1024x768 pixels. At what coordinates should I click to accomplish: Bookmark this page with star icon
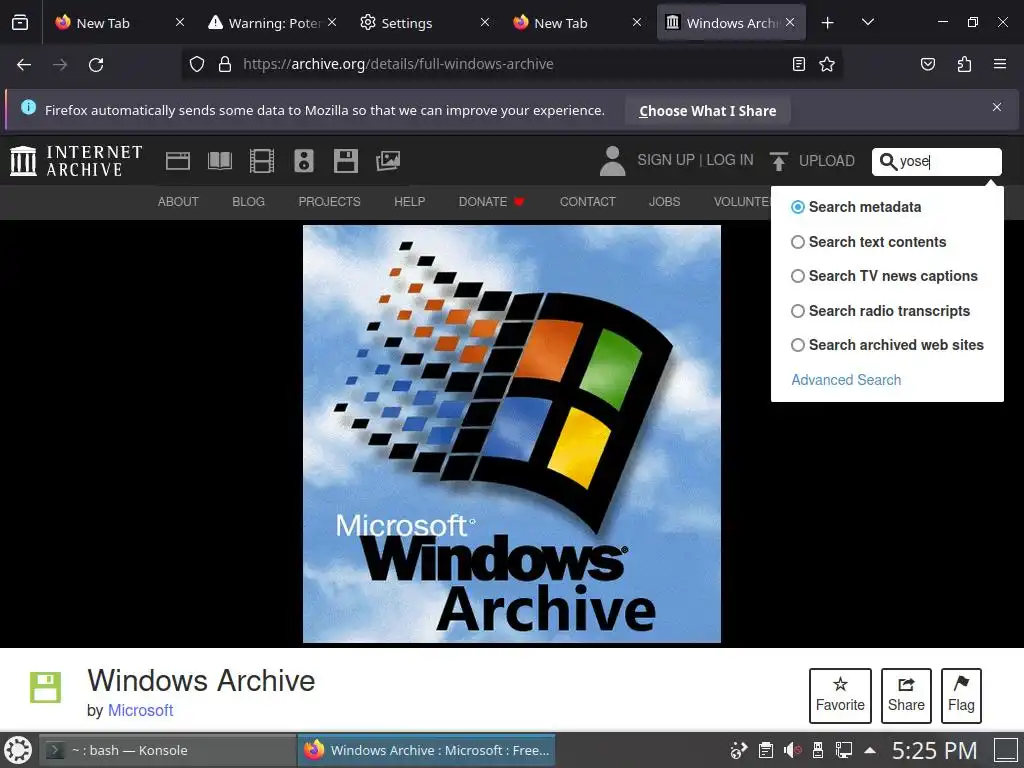tap(827, 64)
